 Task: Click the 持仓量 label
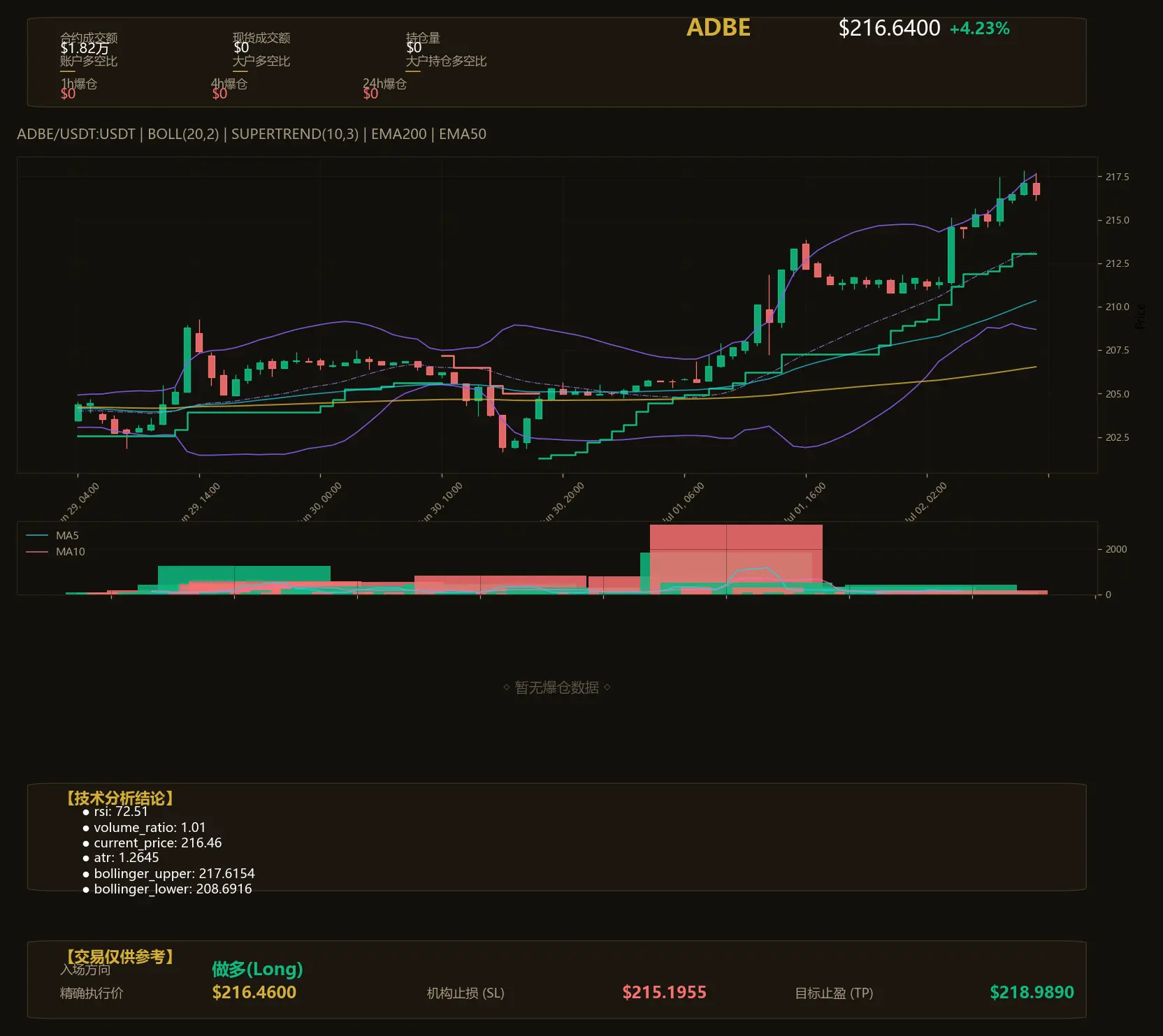point(423,38)
